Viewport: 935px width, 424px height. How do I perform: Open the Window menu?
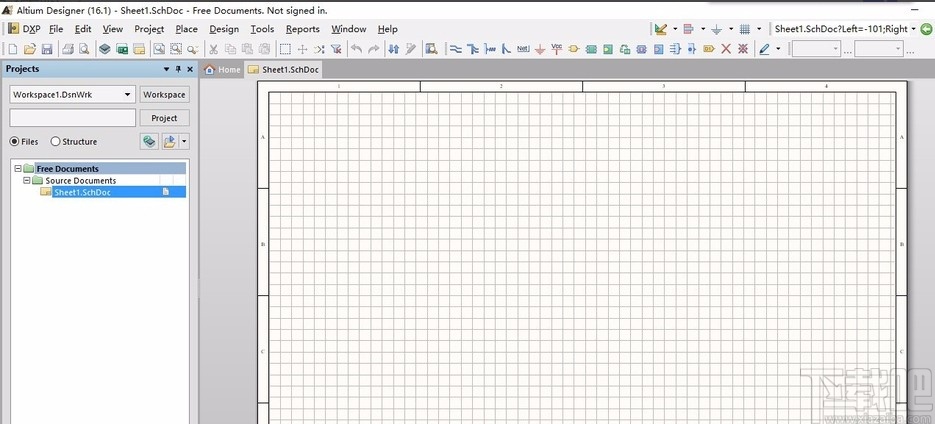[349, 29]
